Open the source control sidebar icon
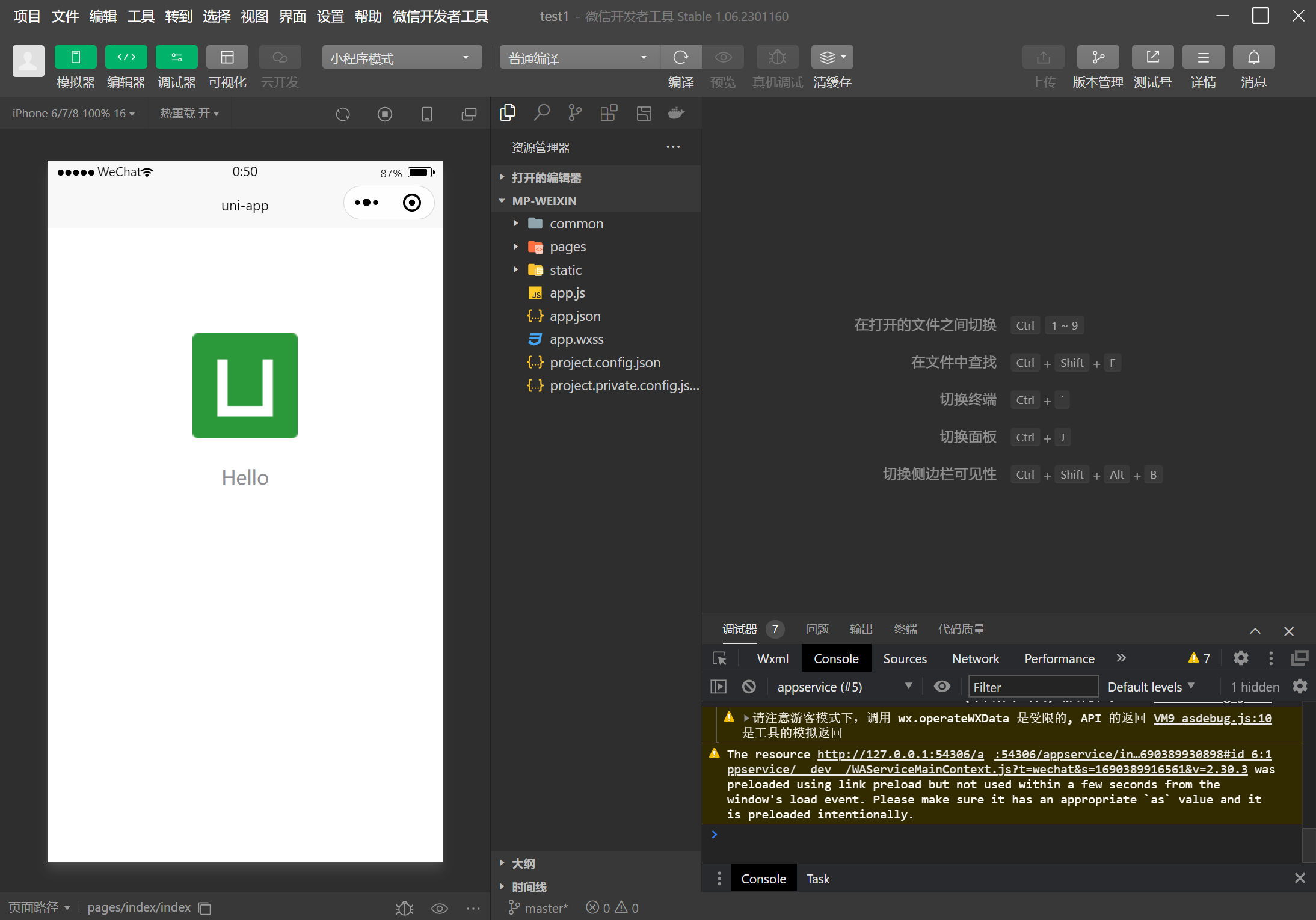 (x=576, y=112)
